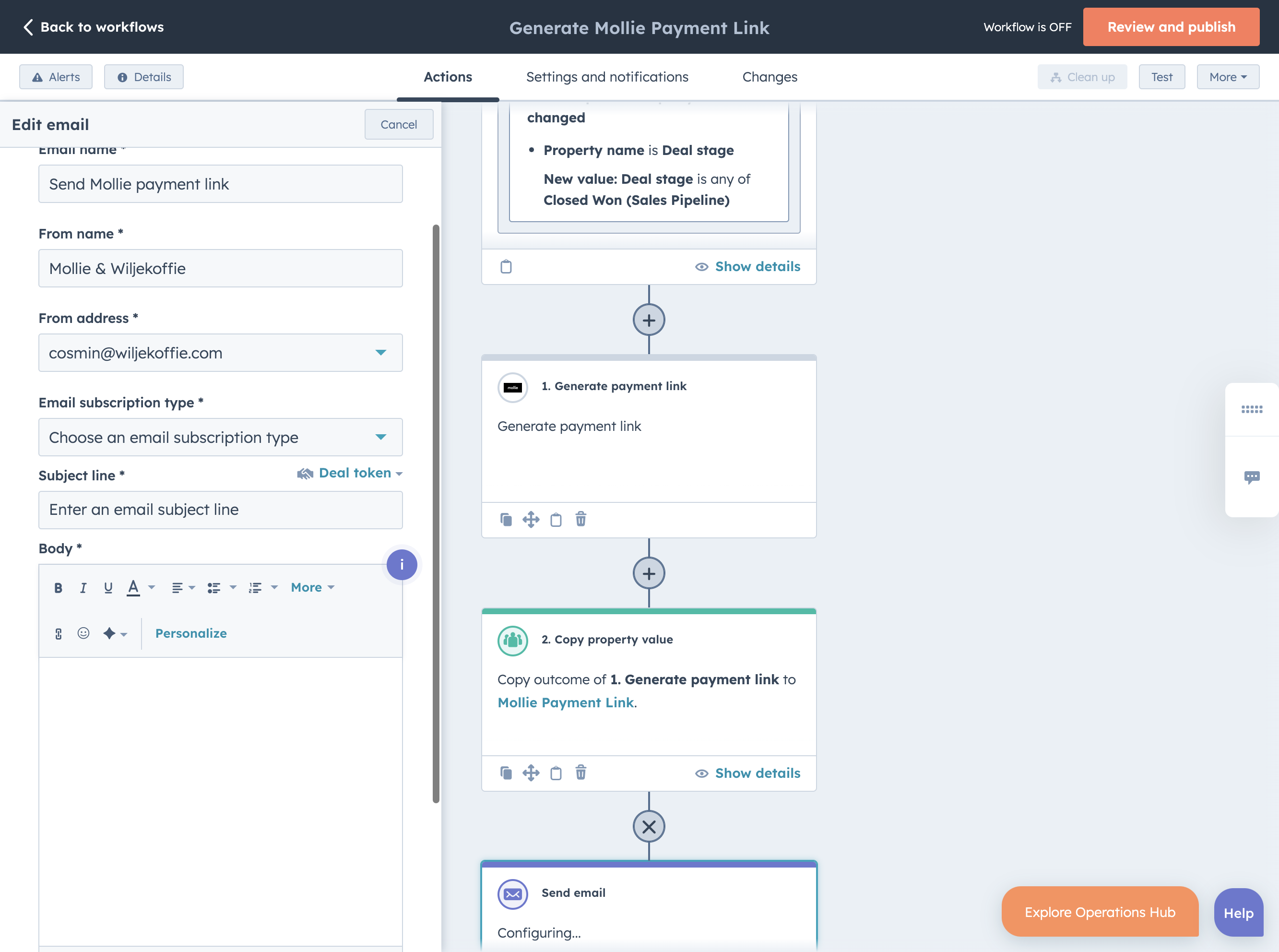1279x952 pixels.
Task: Click the Test button
Action: click(x=1161, y=77)
